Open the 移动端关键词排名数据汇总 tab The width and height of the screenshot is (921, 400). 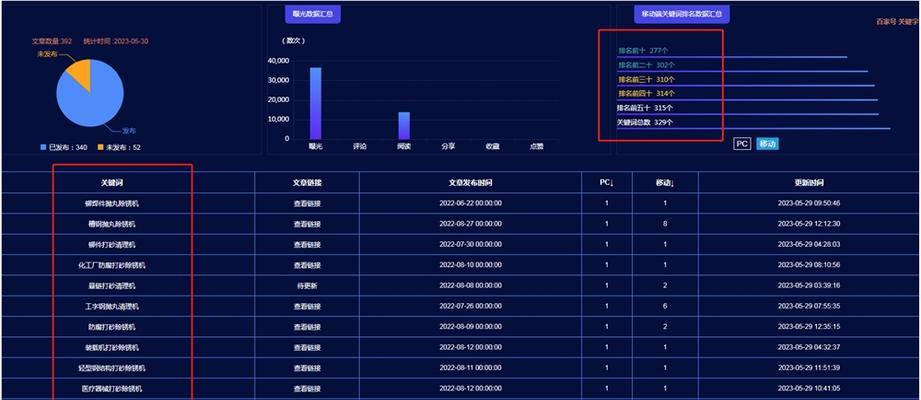681,14
